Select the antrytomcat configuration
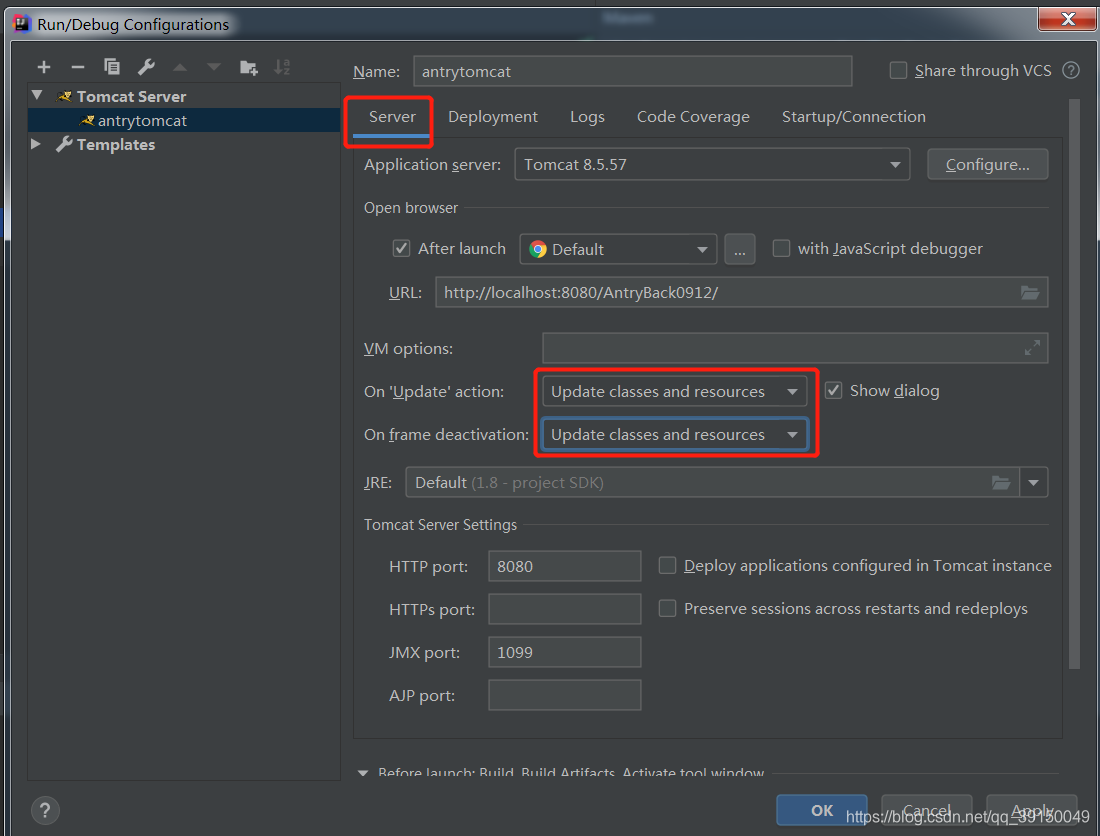The width and height of the screenshot is (1100, 836). click(x=184, y=120)
